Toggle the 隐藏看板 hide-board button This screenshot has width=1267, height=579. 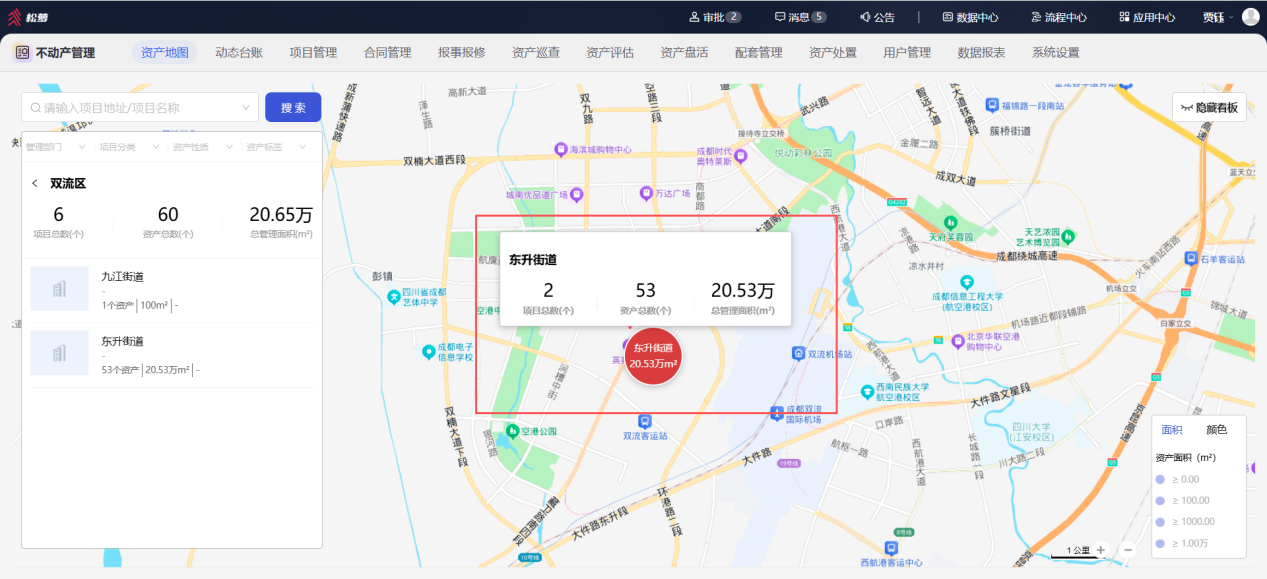point(1209,107)
